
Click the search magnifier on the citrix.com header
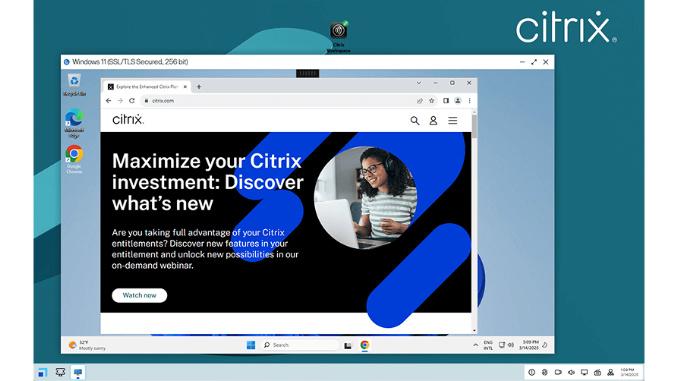click(415, 121)
